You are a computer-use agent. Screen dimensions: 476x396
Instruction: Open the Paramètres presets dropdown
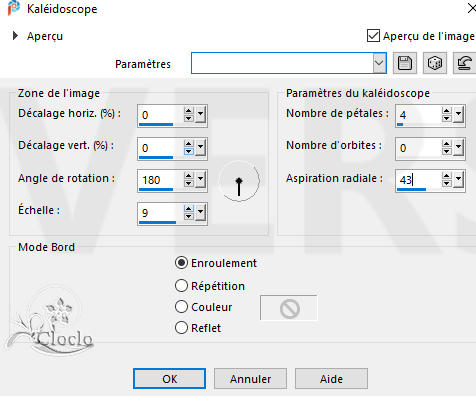pos(379,63)
